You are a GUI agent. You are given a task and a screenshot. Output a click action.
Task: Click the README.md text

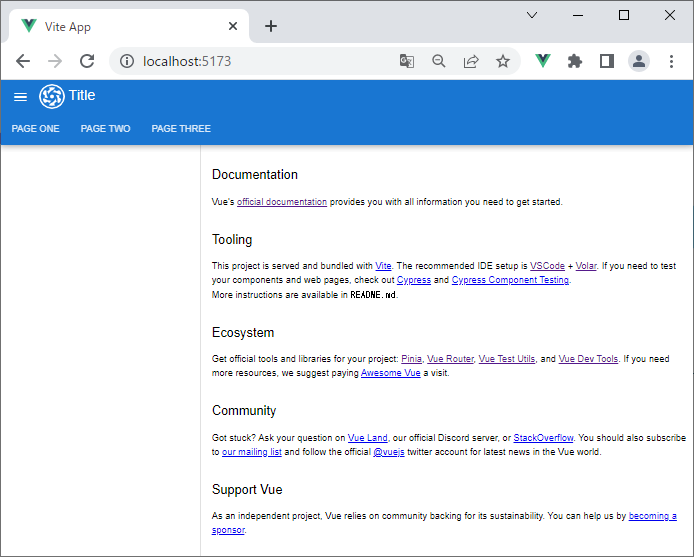click(x=373, y=295)
